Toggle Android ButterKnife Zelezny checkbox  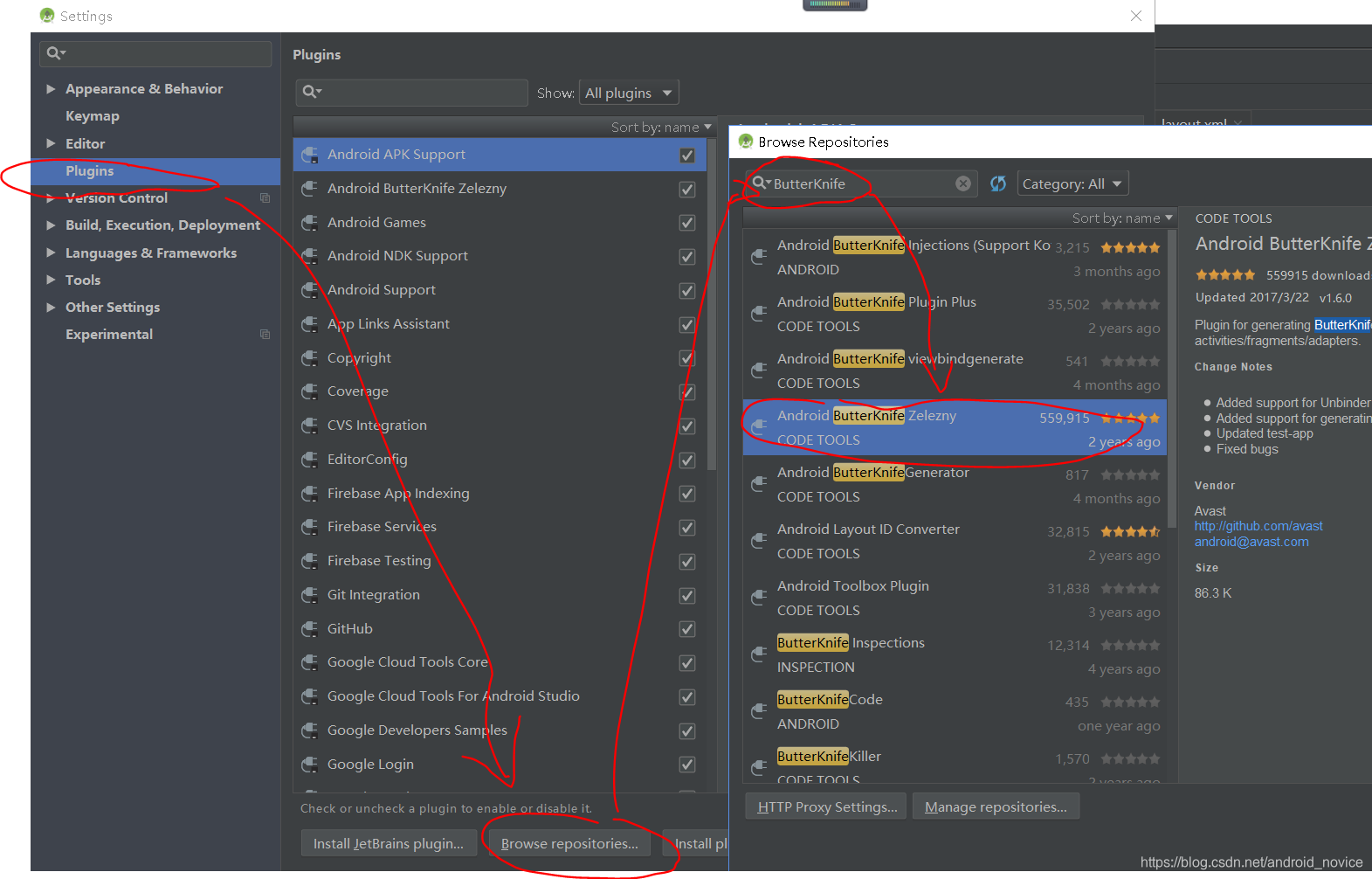687,190
